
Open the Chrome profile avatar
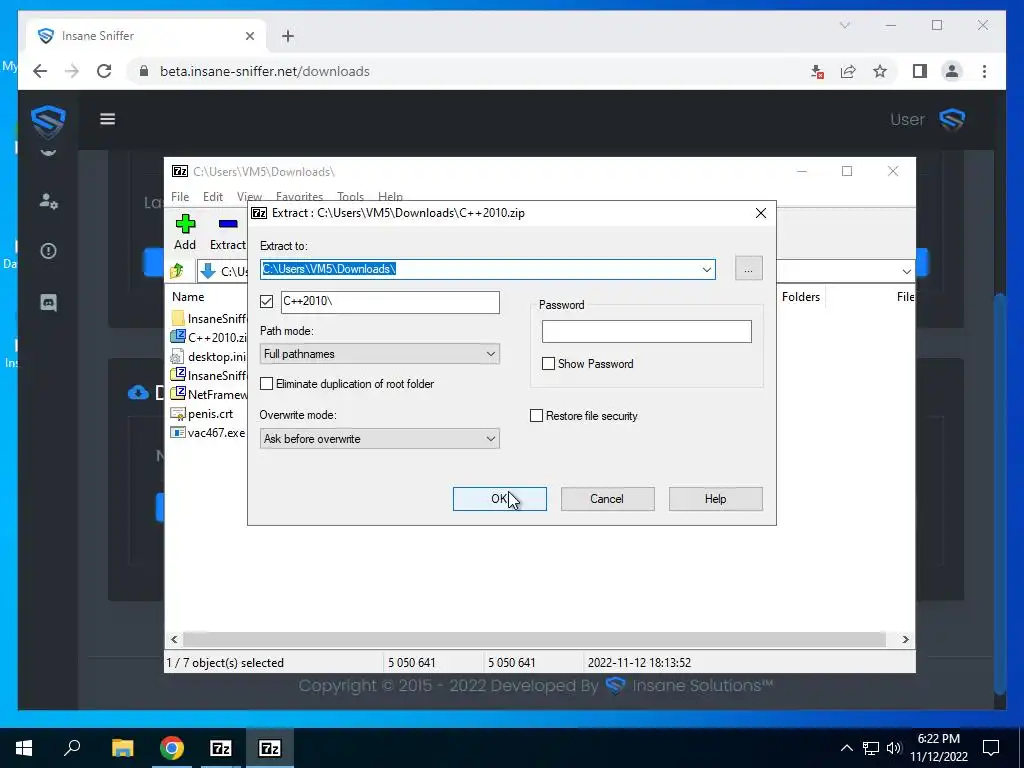point(952,71)
